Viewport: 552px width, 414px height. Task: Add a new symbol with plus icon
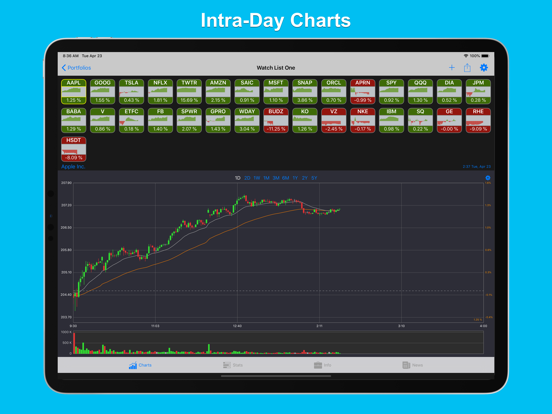click(452, 68)
